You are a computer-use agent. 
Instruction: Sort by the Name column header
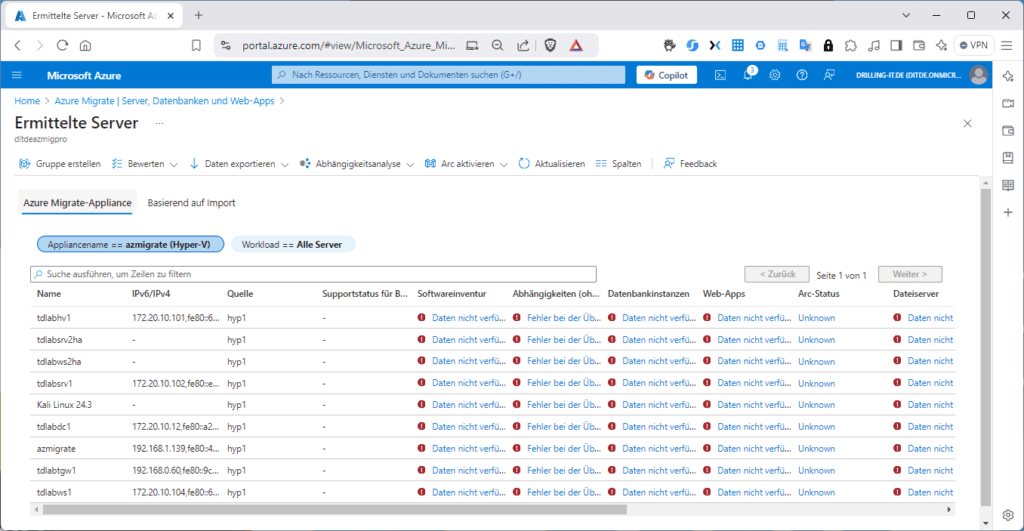point(49,294)
